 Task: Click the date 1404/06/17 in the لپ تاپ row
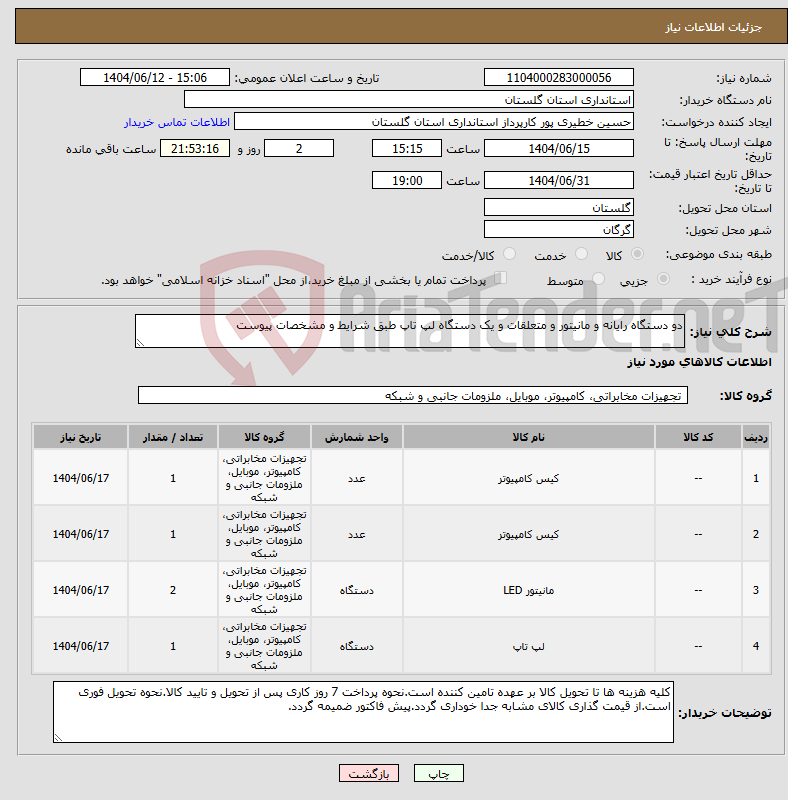[80, 646]
